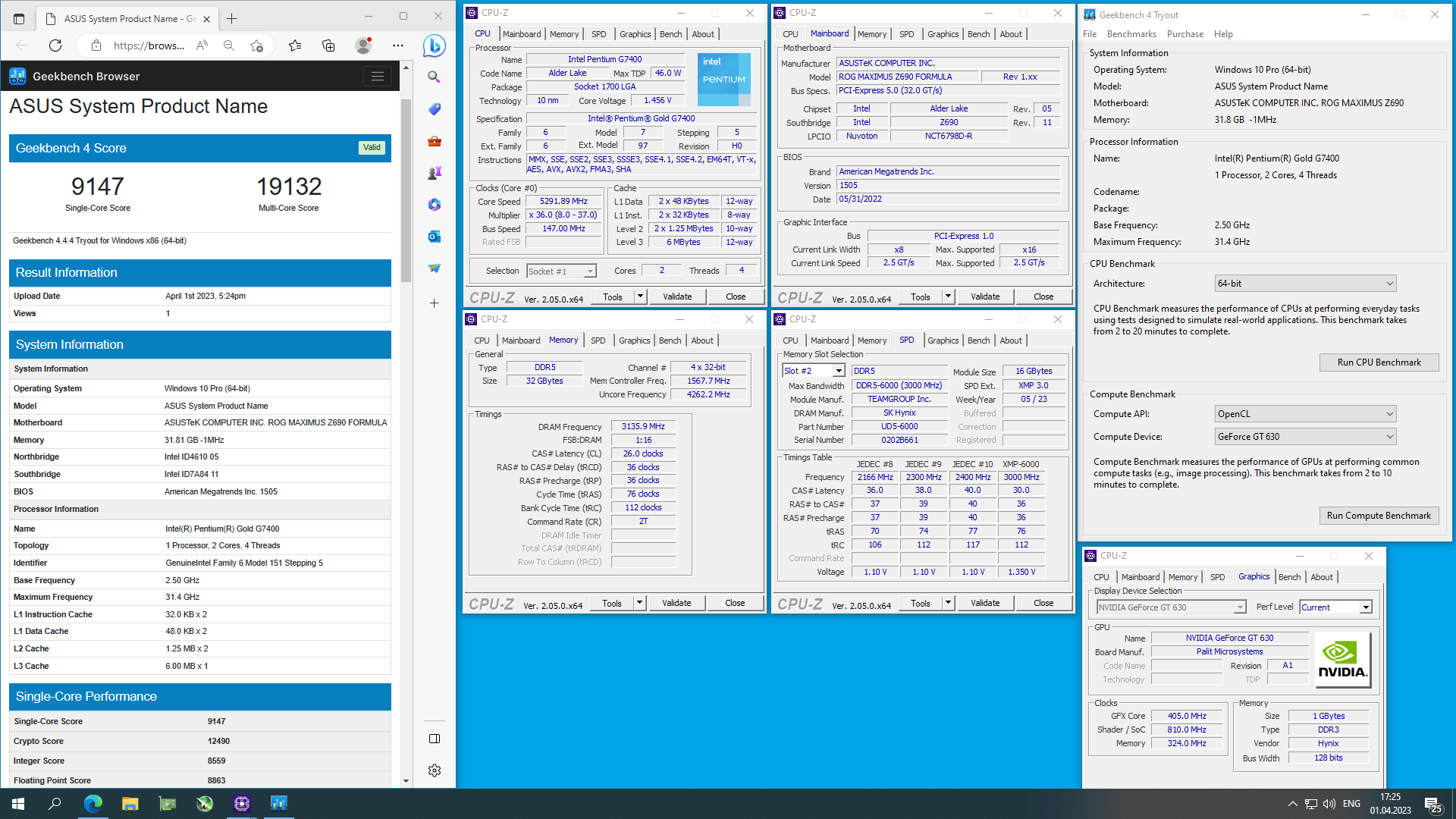Open the Edge profile avatar

click(x=364, y=45)
